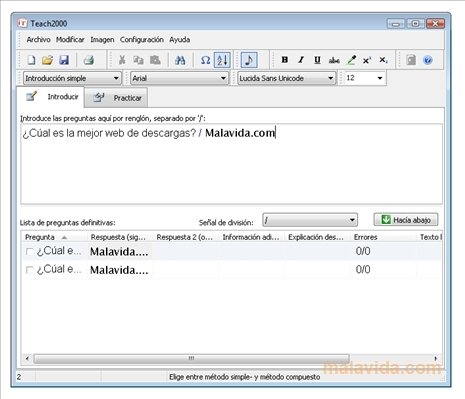The width and height of the screenshot is (465, 399).
Task: Click the gray document icon near help
Action: 411,60
